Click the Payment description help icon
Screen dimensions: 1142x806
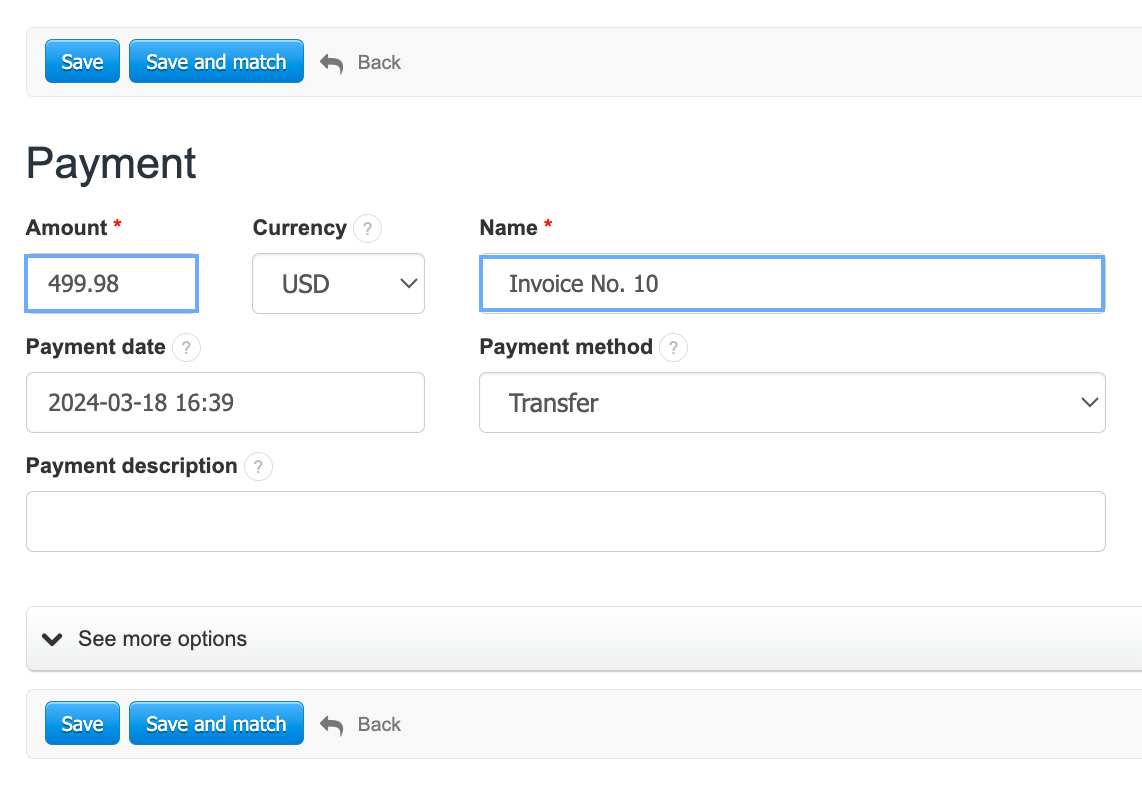(x=258, y=467)
